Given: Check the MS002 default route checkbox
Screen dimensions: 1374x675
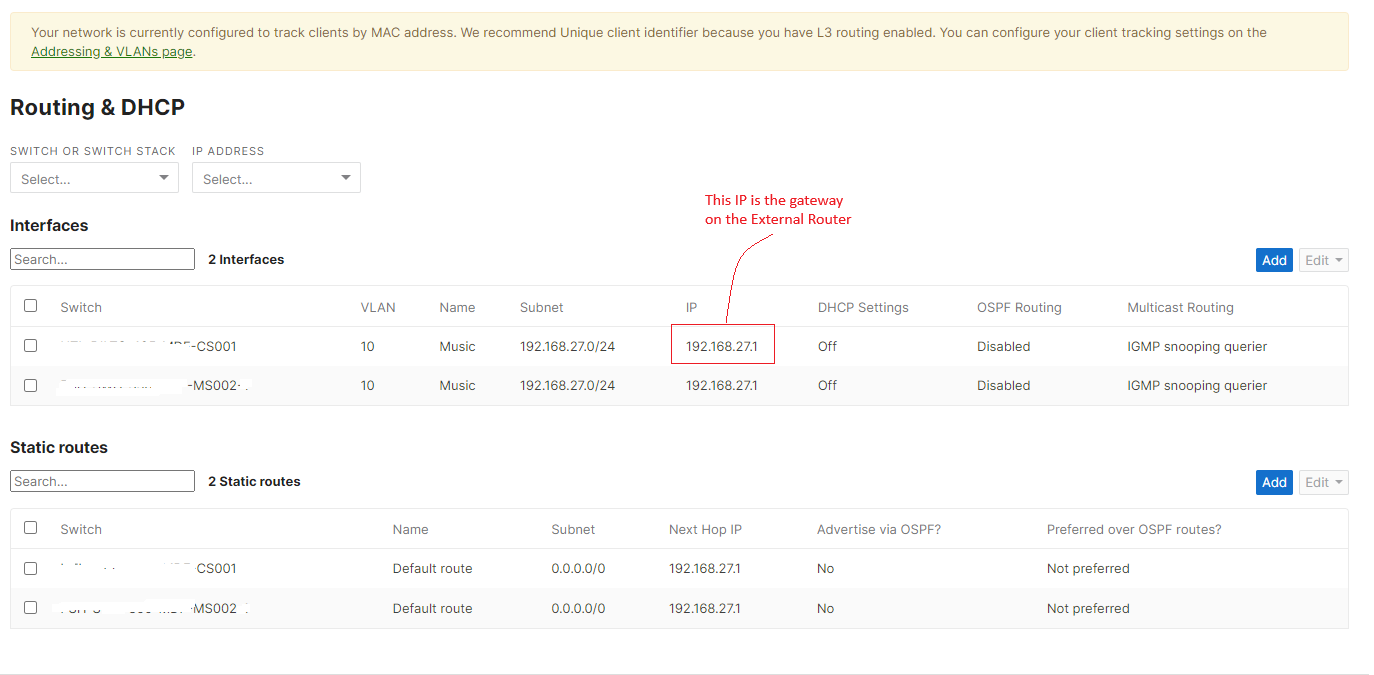Looking at the screenshot, I should click(x=30, y=607).
